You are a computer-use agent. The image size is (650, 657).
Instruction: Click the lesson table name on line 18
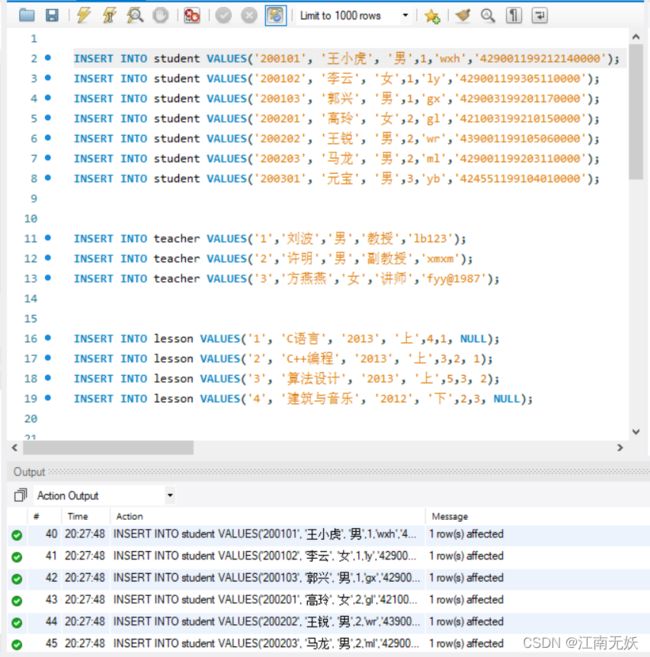(x=173, y=378)
